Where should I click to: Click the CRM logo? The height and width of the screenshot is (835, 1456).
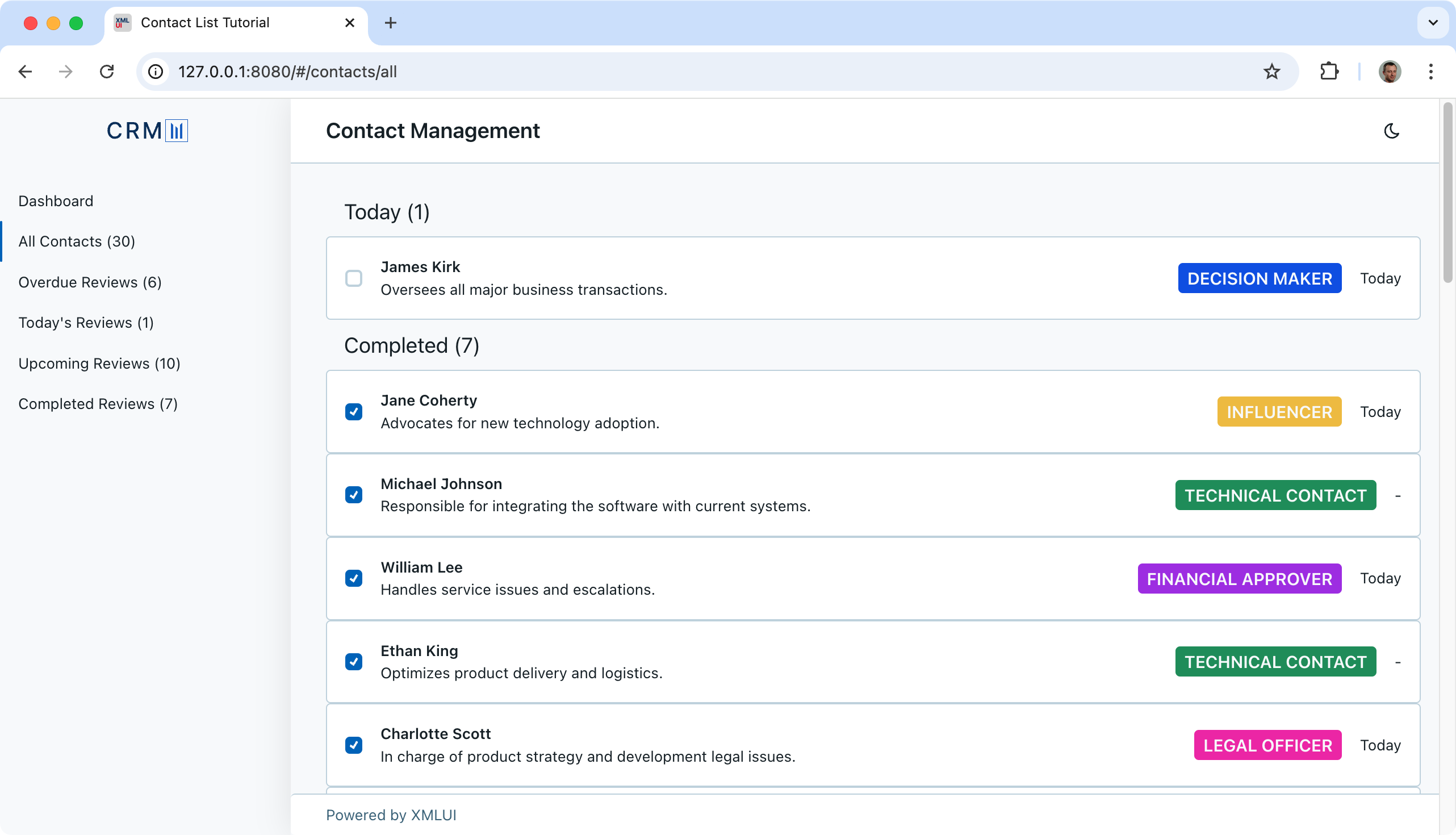tap(147, 131)
